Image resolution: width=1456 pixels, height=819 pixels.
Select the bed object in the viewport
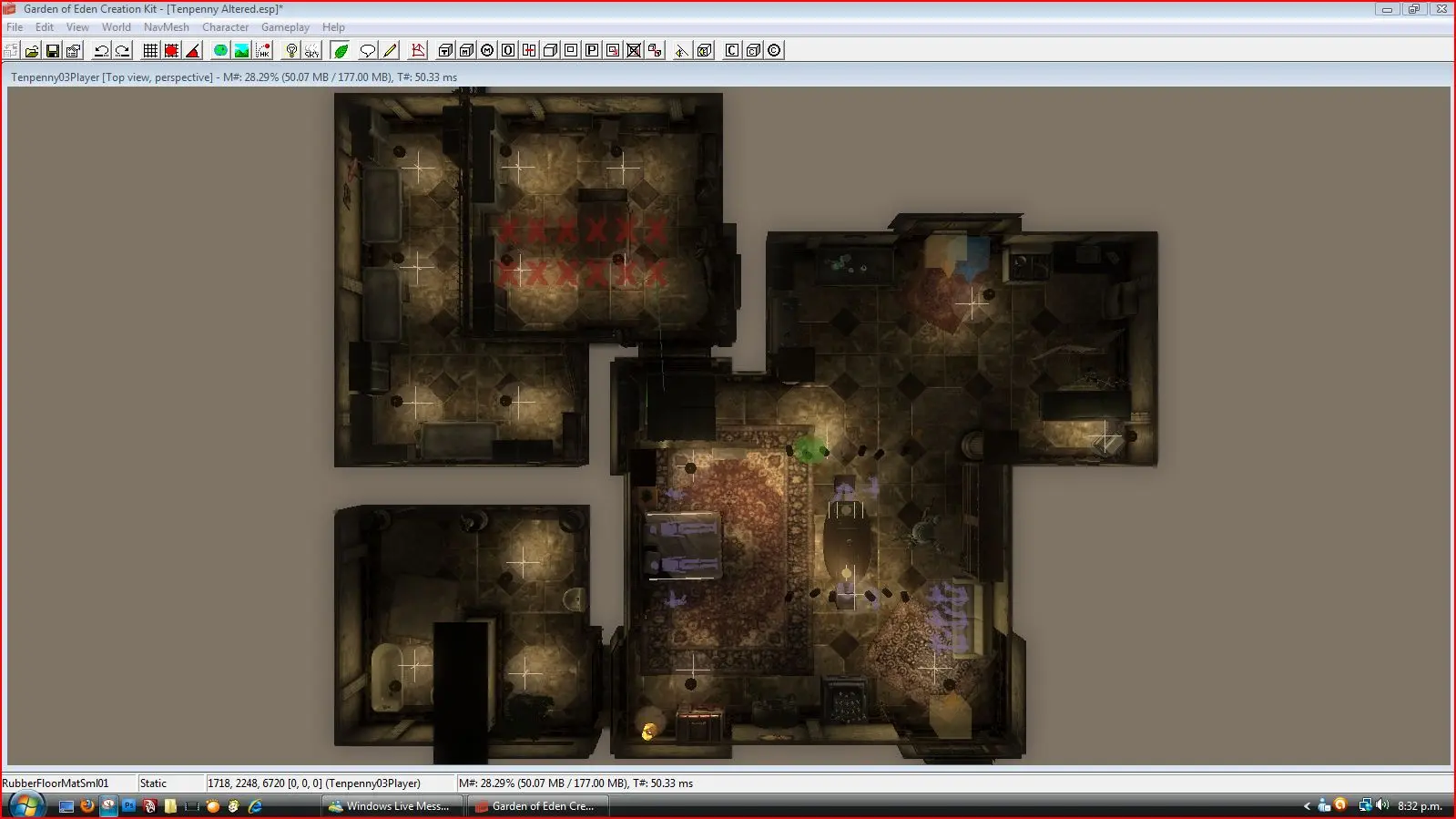coord(683,545)
